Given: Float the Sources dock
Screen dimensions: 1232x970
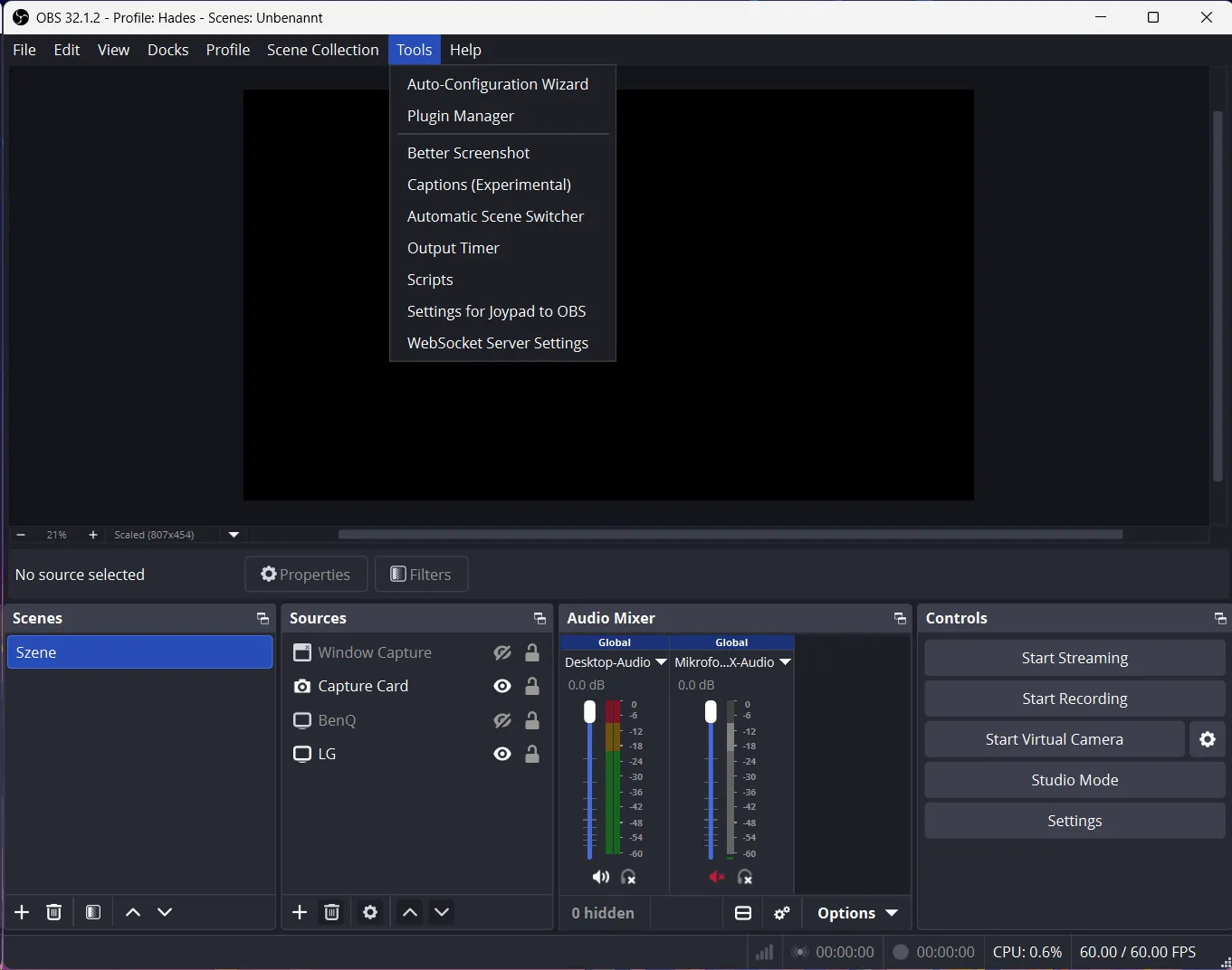Looking at the screenshot, I should coord(540,619).
